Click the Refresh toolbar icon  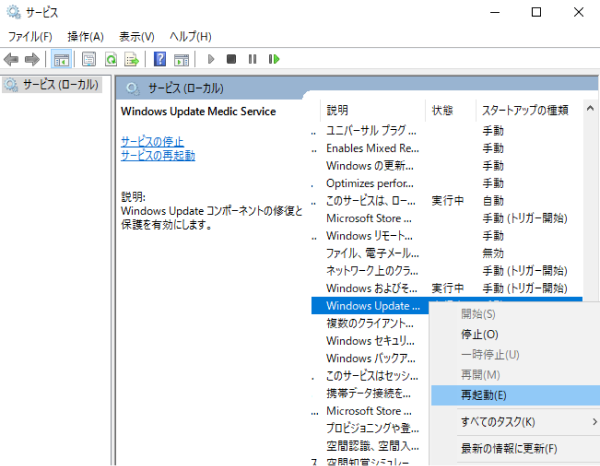[110, 60]
